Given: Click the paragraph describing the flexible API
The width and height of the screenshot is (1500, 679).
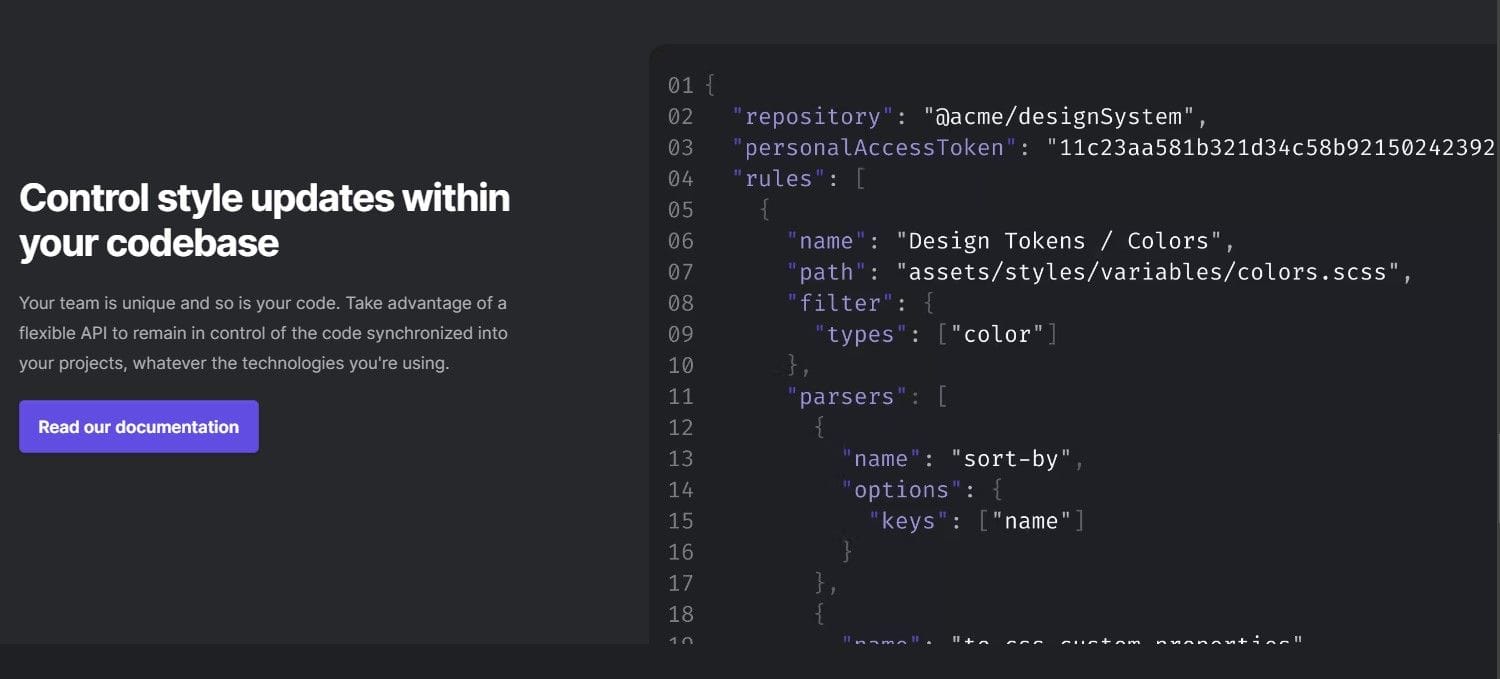Looking at the screenshot, I should 265,333.
